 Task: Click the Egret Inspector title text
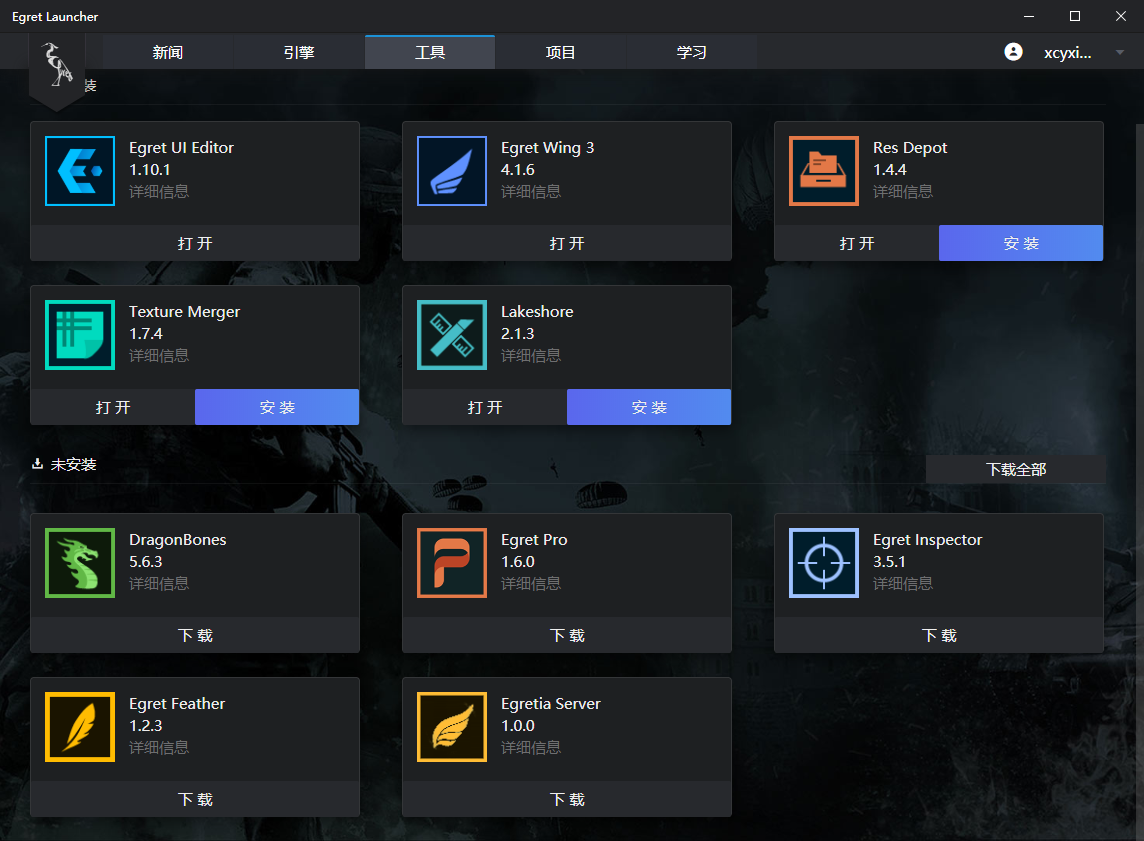pyautogui.click(x=927, y=540)
